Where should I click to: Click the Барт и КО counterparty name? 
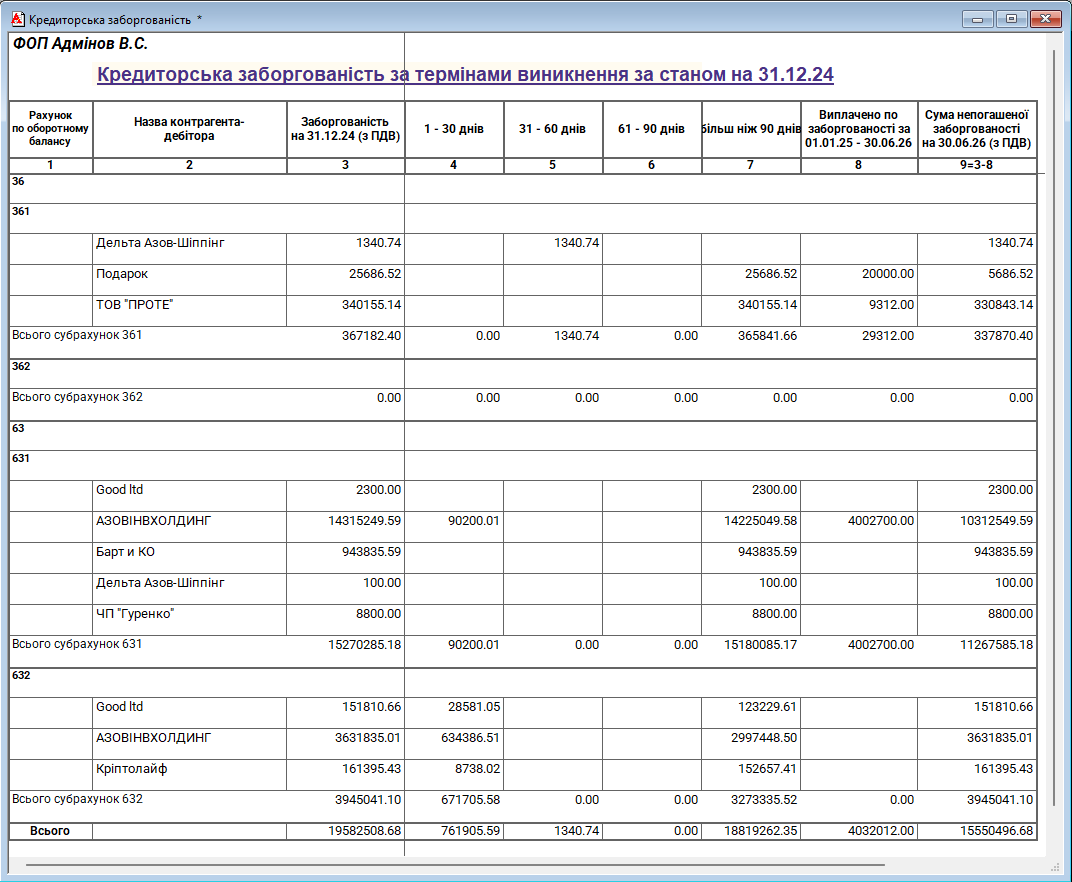pos(125,552)
